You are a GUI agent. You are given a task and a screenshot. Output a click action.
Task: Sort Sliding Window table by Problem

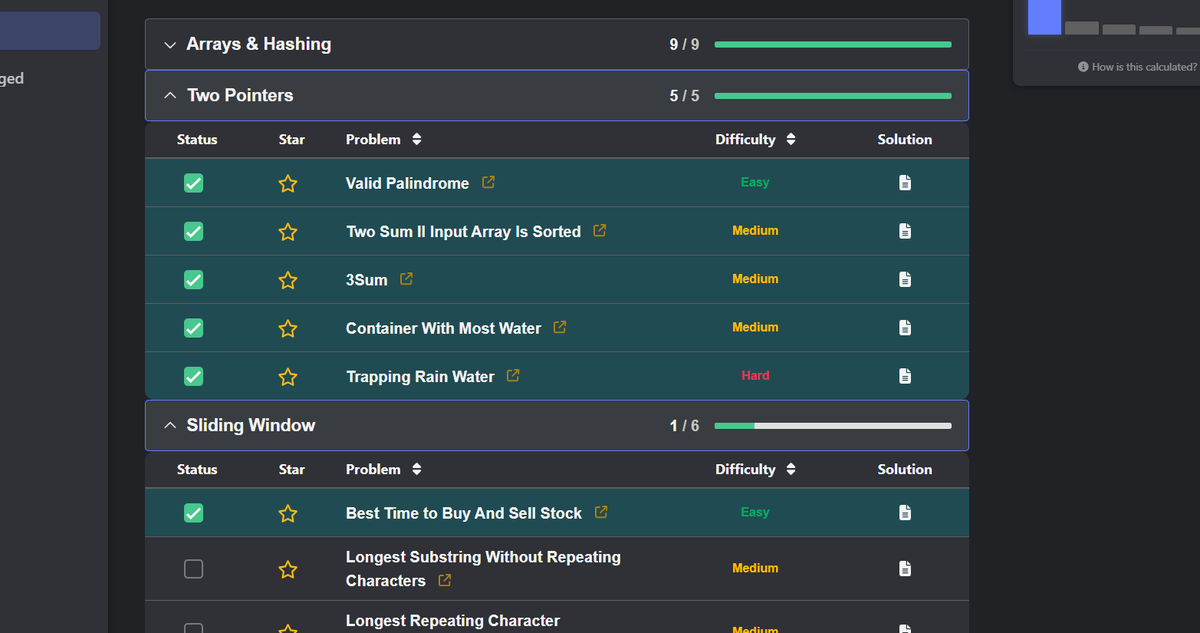pyautogui.click(x=417, y=470)
